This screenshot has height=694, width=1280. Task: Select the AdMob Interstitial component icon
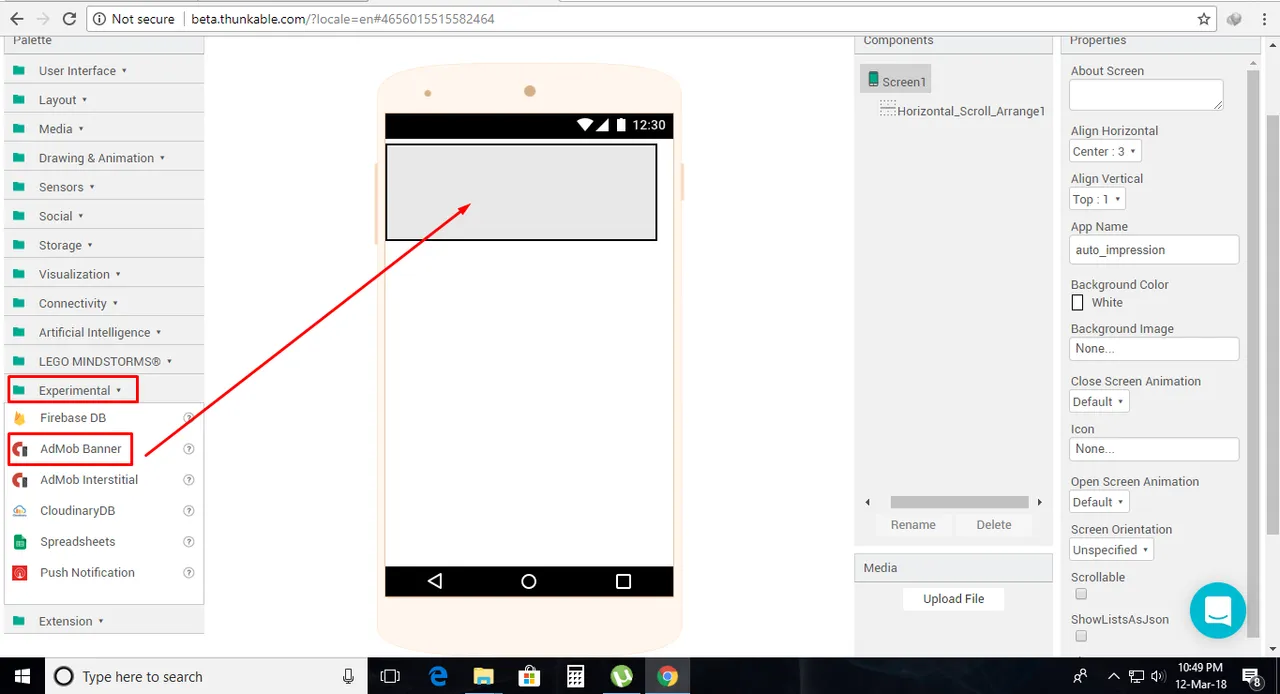[19, 480]
